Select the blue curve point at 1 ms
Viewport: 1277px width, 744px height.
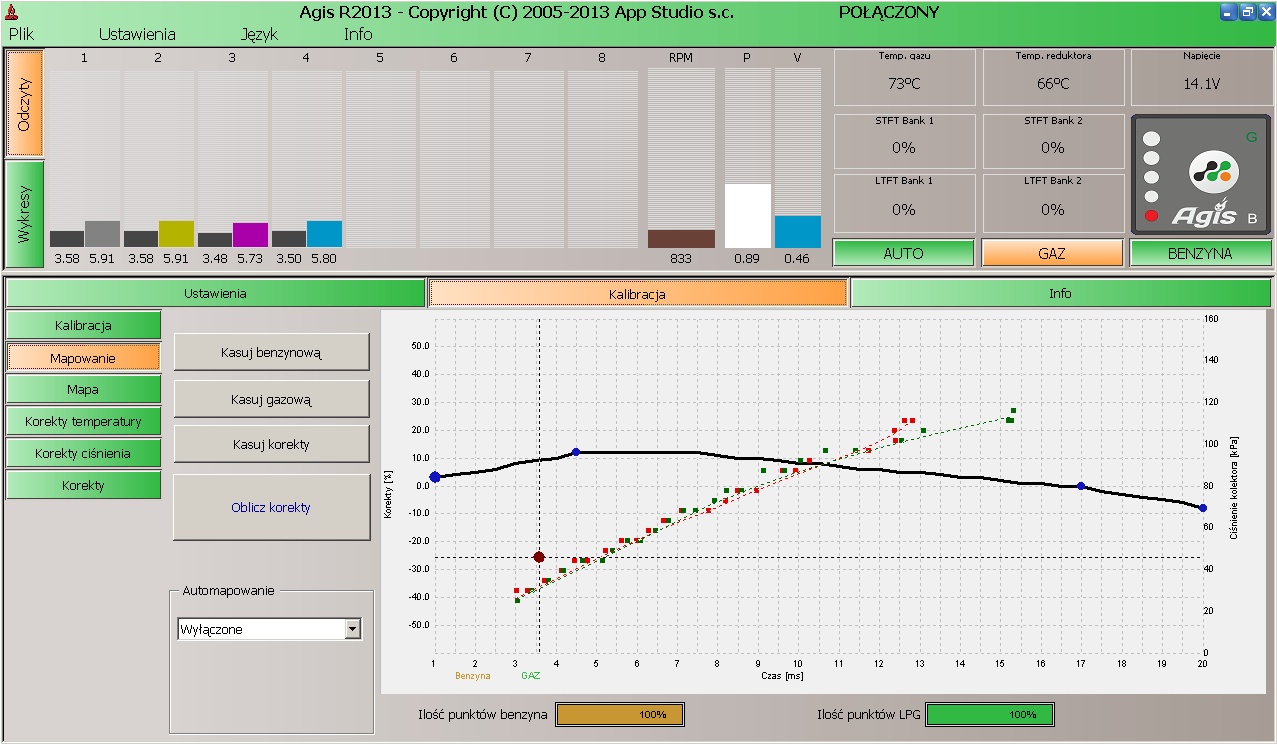click(x=434, y=478)
